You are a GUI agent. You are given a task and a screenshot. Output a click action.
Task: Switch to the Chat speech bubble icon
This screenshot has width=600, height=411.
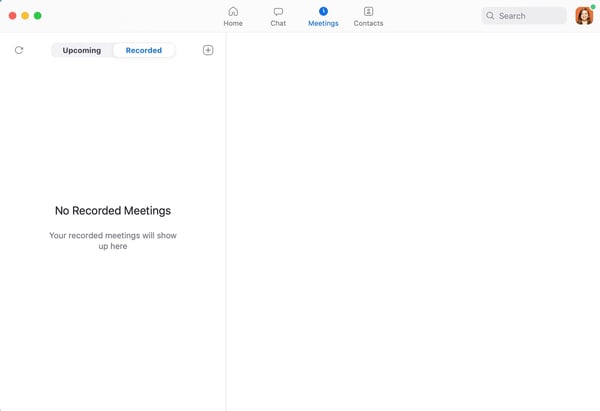[278, 12]
